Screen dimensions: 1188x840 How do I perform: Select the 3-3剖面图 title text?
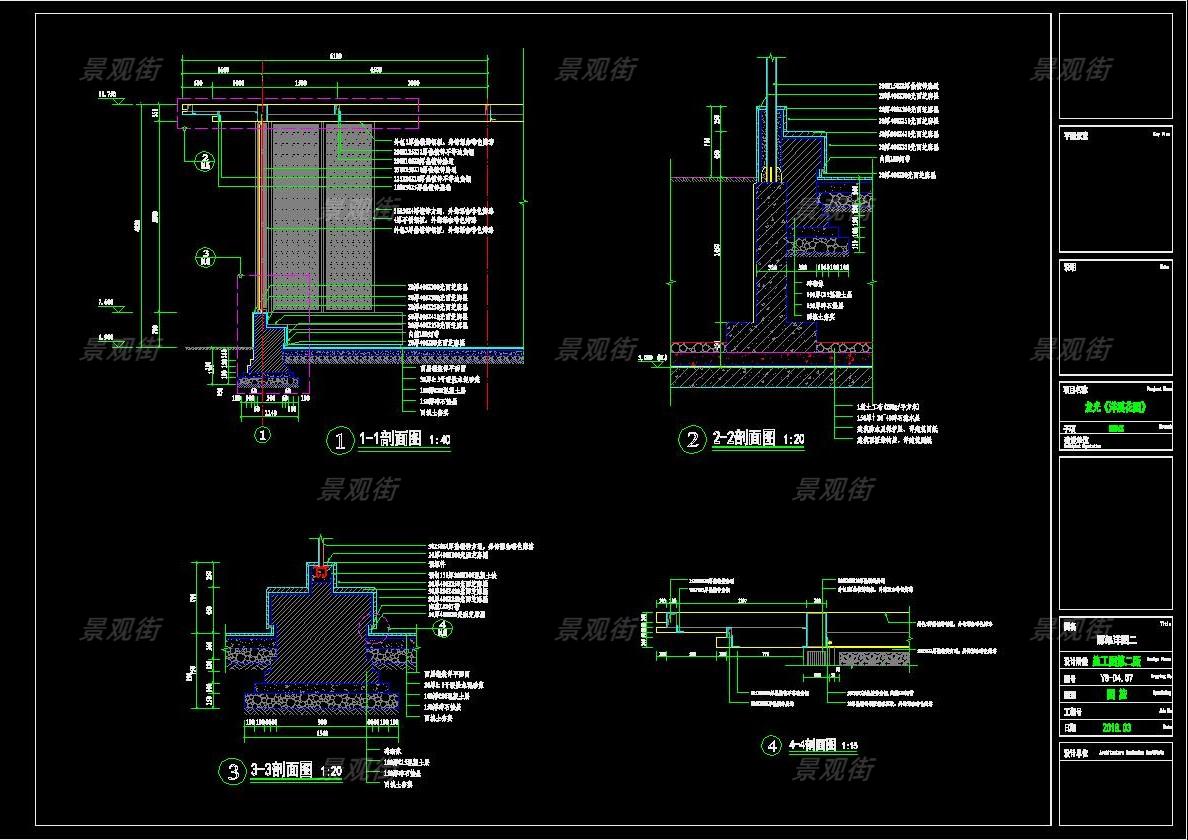tap(280, 770)
